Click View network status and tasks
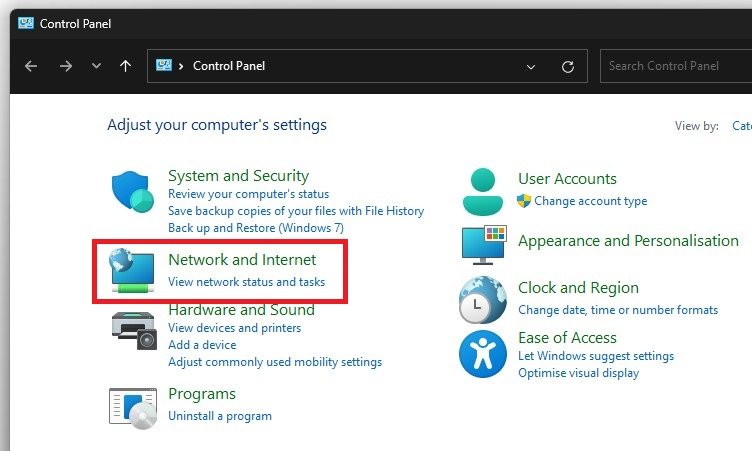The width and height of the screenshot is (752, 451). (247, 282)
